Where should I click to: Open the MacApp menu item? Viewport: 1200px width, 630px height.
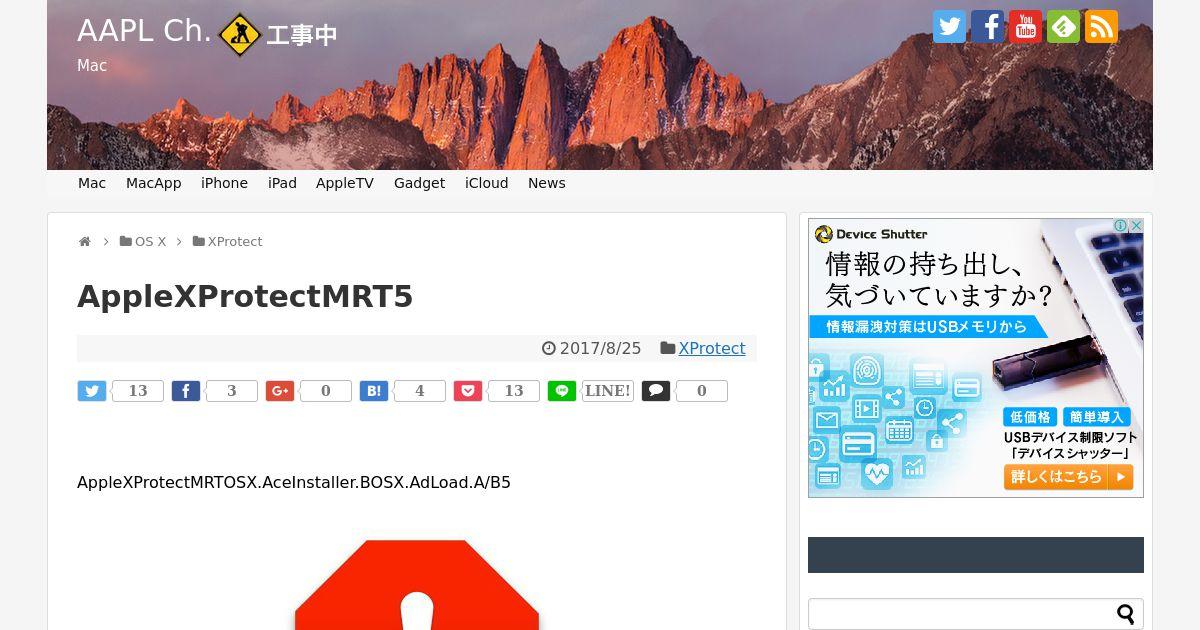click(x=154, y=183)
